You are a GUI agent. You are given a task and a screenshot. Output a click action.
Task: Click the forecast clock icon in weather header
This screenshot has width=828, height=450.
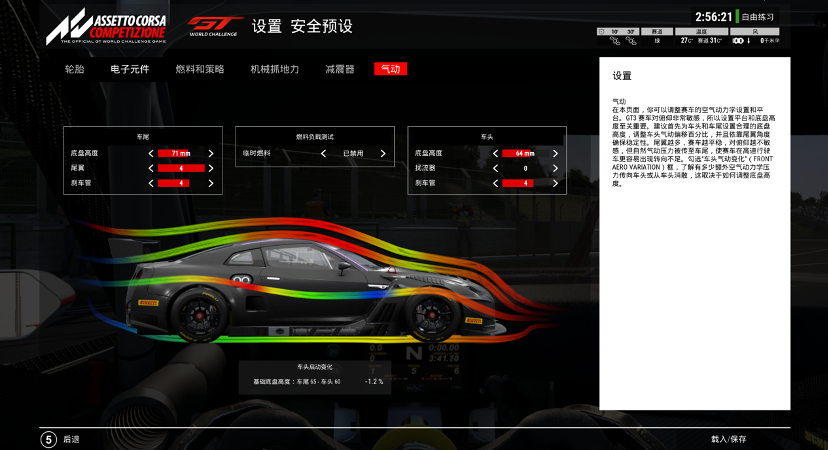601,32
